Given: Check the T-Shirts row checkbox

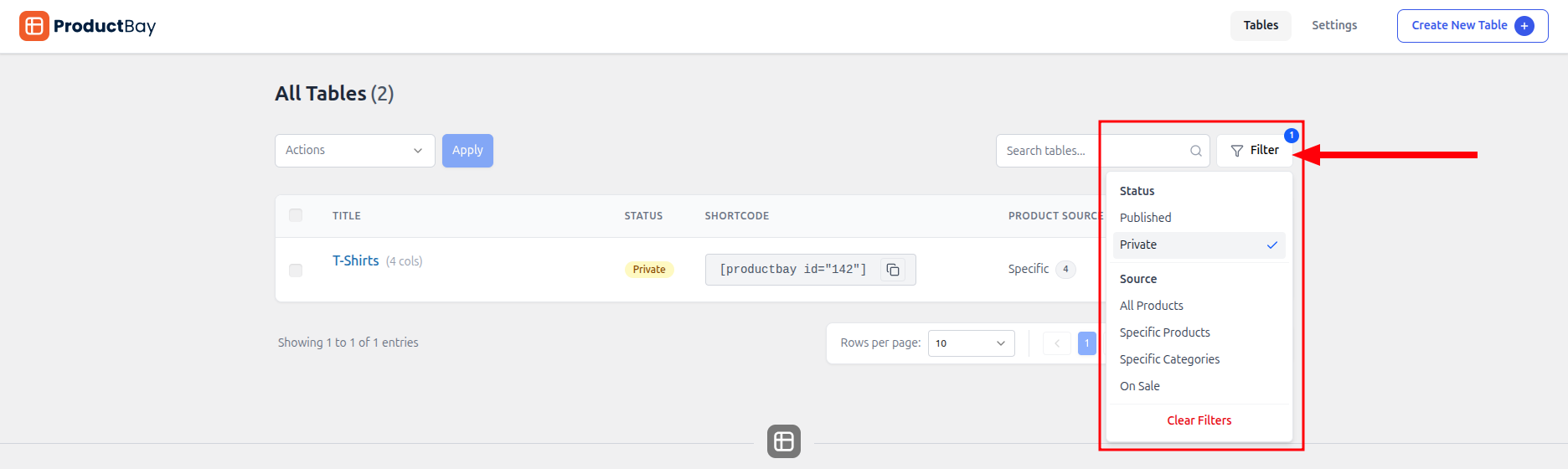Looking at the screenshot, I should pos(296,270).
